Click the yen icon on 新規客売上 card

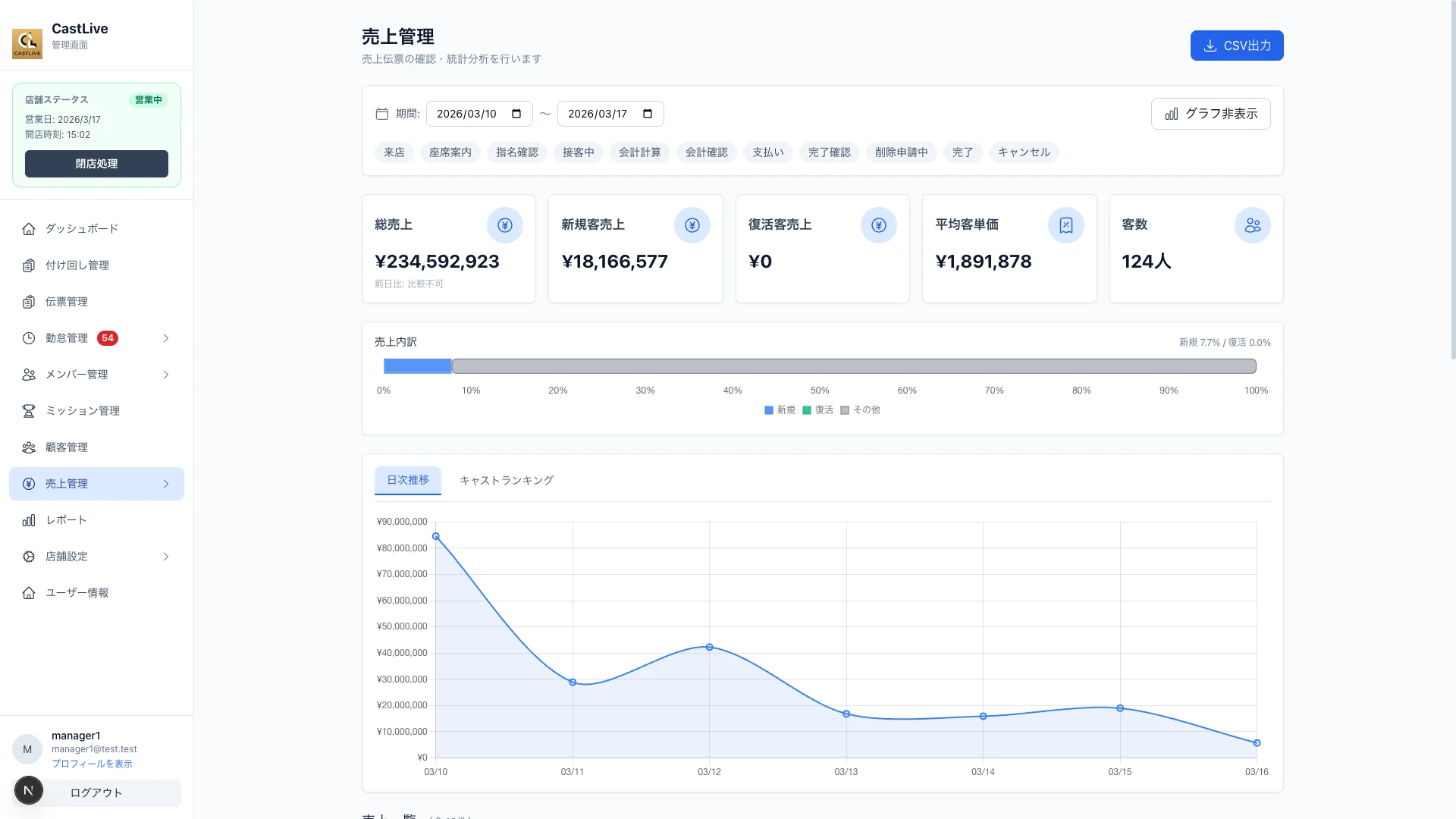692,225
